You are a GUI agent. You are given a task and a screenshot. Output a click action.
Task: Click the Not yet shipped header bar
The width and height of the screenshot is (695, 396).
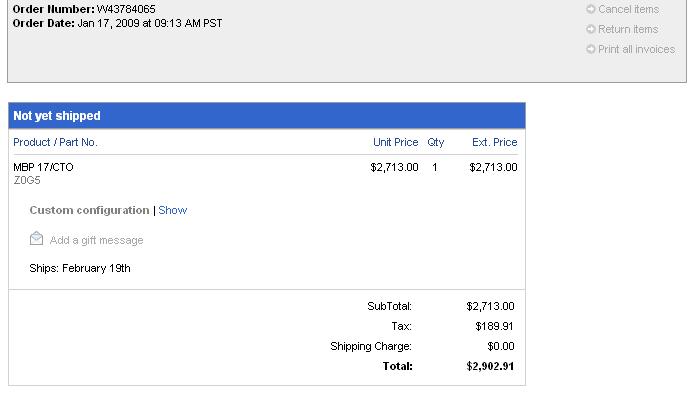[x=267, y=116]
